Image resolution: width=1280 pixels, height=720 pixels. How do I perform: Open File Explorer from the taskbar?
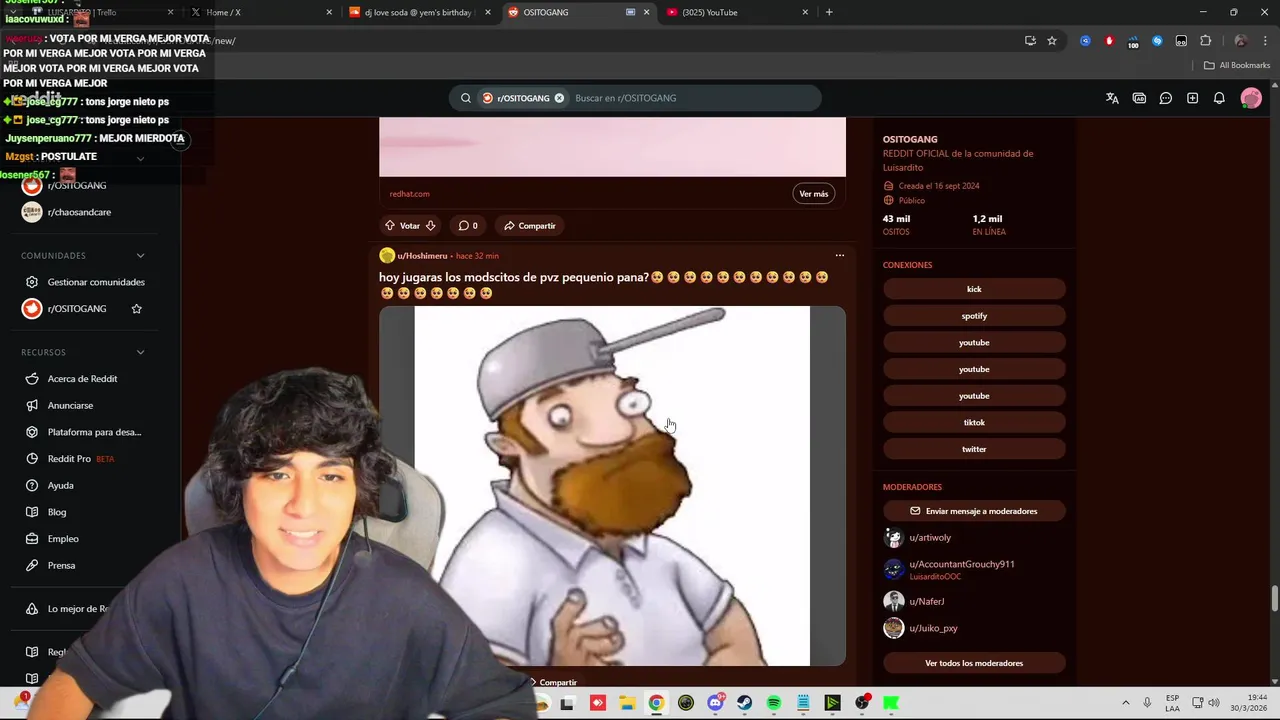[627, 703]
